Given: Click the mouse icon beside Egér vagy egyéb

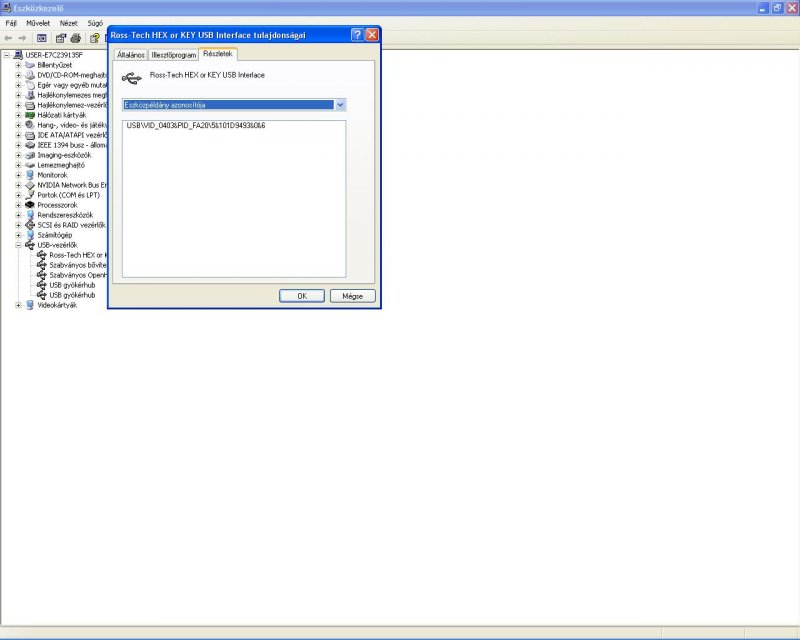Looking at the screenshot, I should click(x=30, y=85).
